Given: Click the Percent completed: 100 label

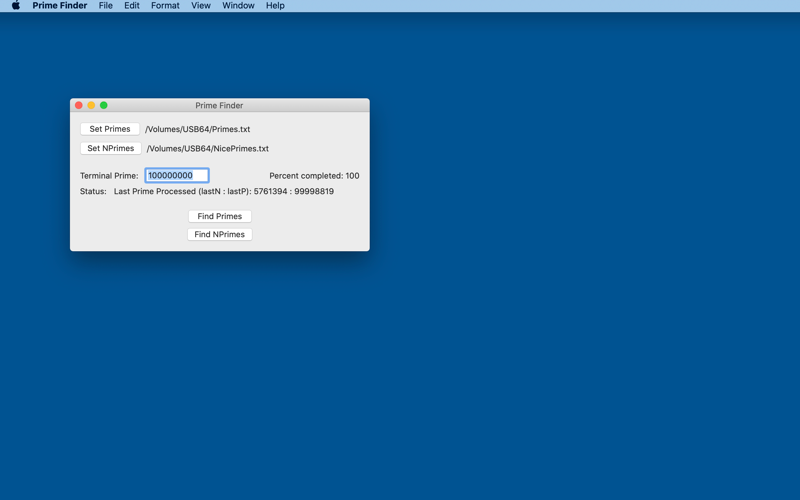Looking at the screenshot, I should 314,176.
